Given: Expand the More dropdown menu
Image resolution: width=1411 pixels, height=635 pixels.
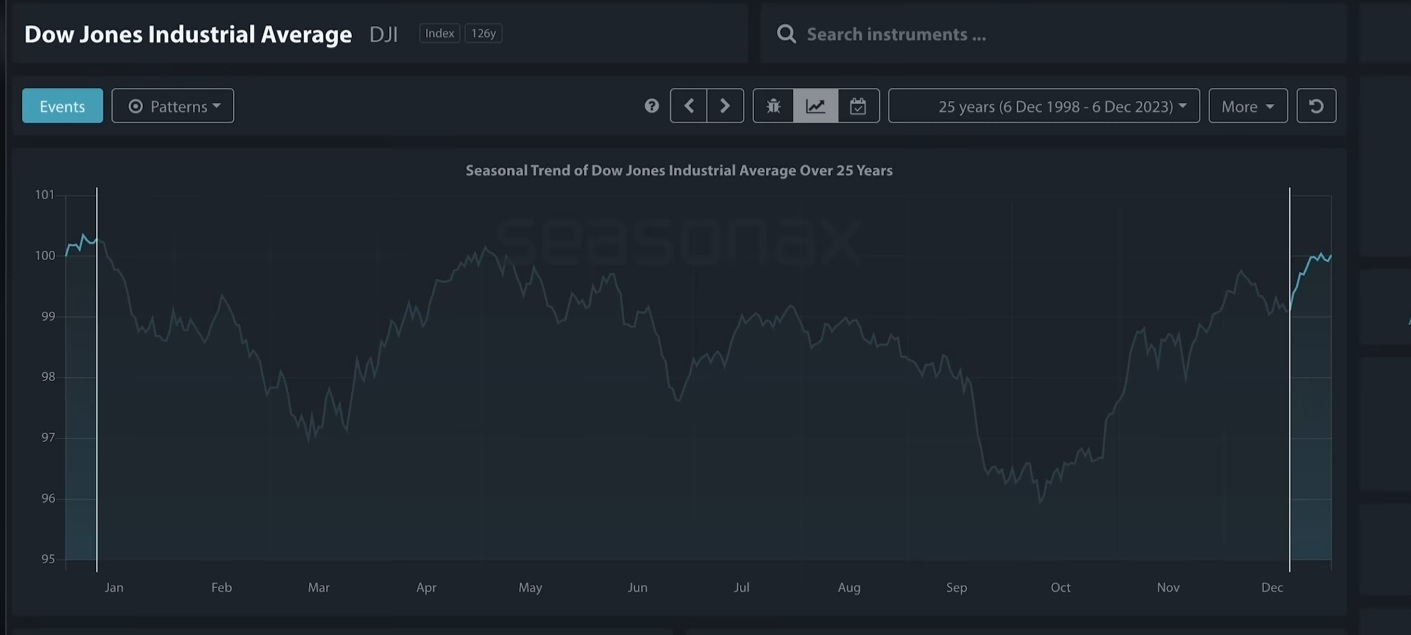Looking at the screenshot, I should (x=1247, y=106).
